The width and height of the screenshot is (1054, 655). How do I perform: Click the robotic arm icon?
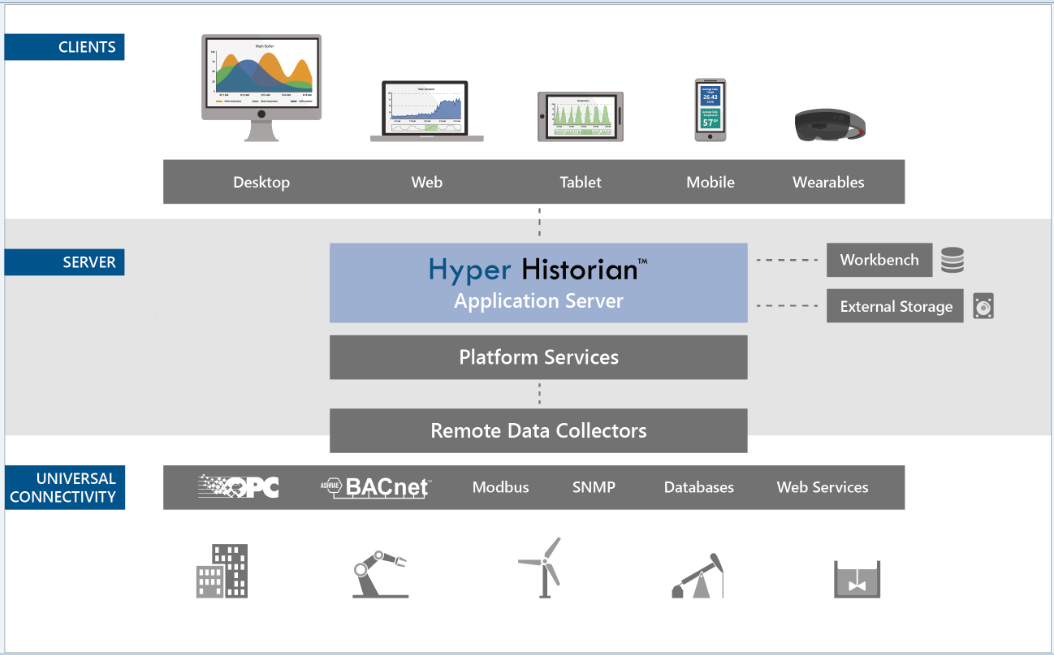pos(380,574)
